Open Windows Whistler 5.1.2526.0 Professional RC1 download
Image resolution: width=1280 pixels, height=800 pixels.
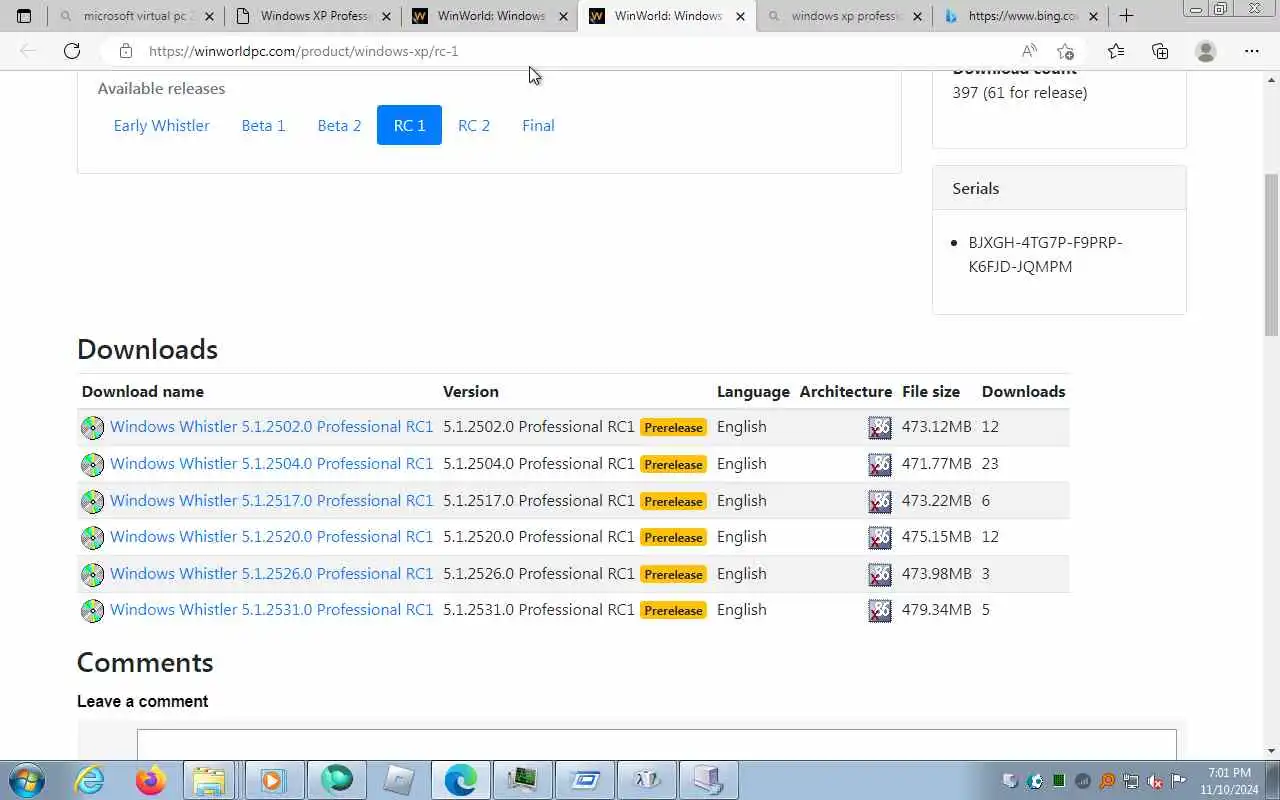click(x=271, y=574)
